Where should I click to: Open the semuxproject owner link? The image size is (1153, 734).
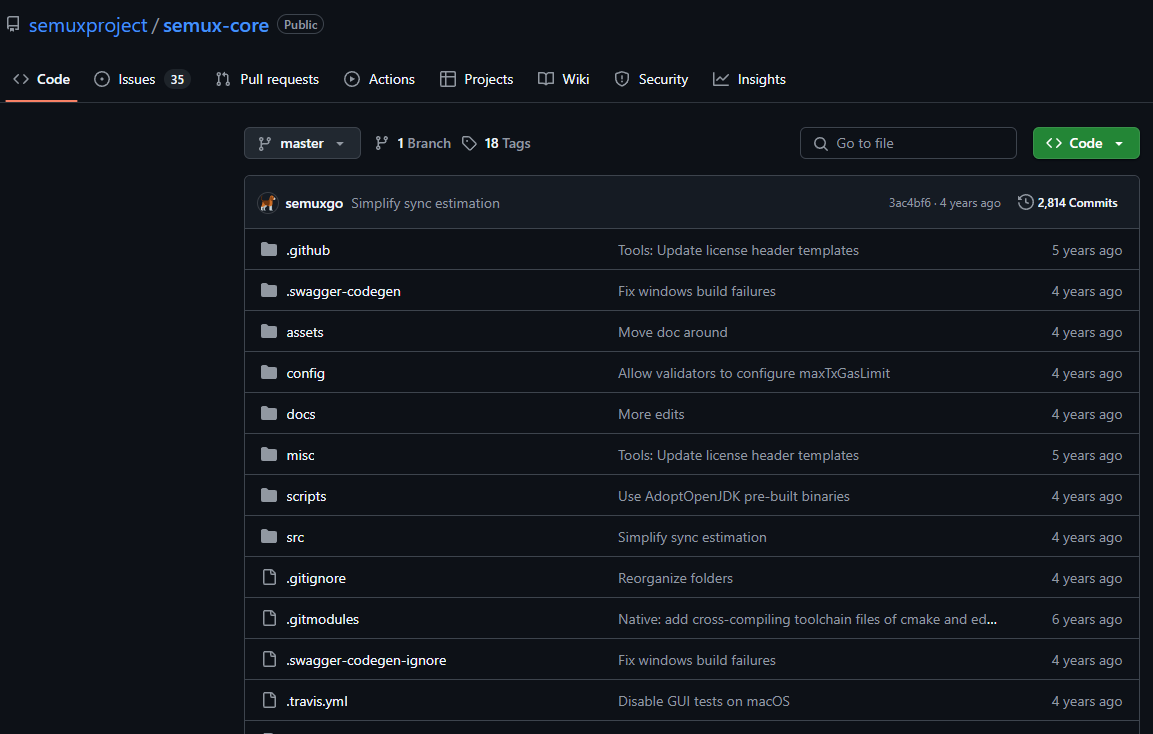(88, 25)
